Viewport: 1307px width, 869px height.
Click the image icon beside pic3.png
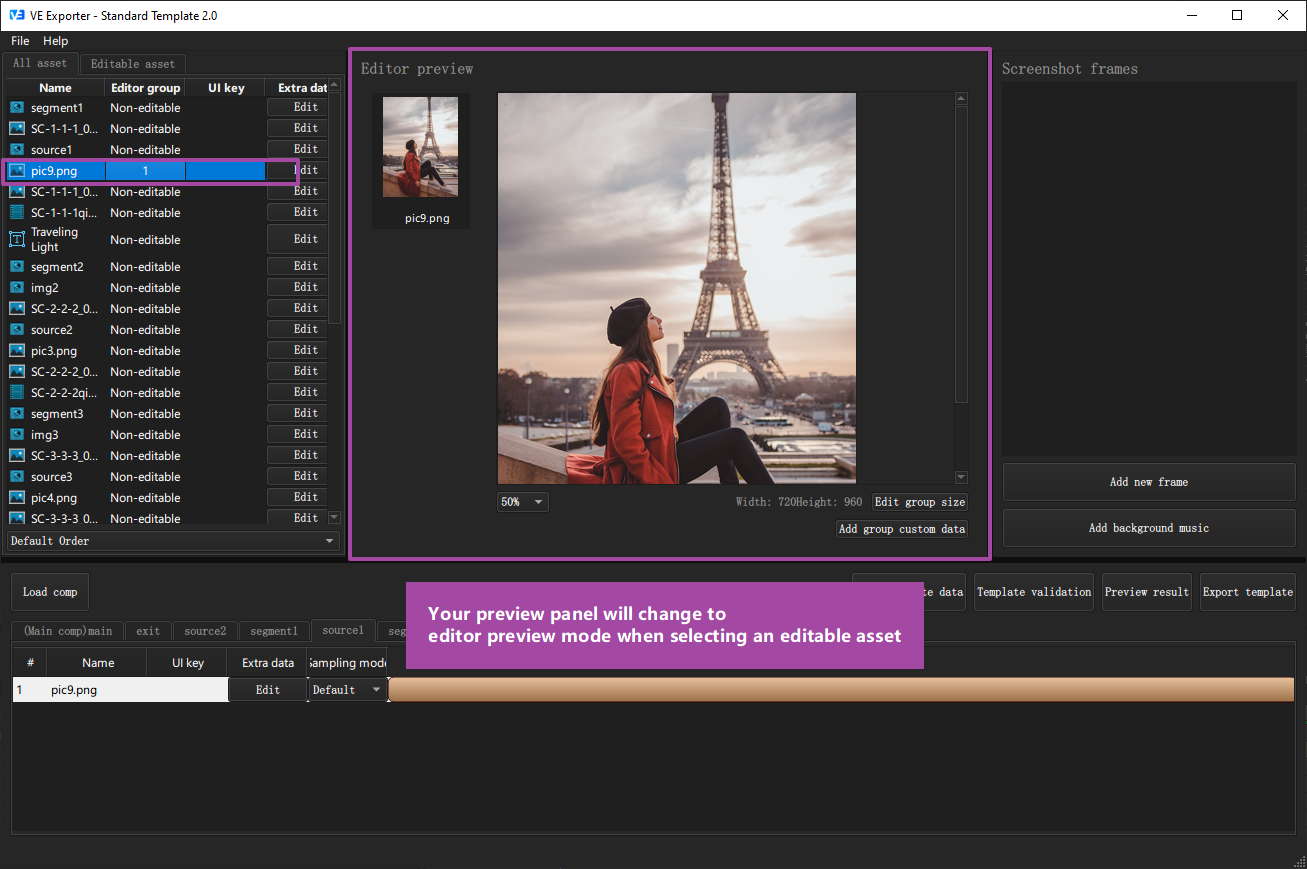click(17, 350)
